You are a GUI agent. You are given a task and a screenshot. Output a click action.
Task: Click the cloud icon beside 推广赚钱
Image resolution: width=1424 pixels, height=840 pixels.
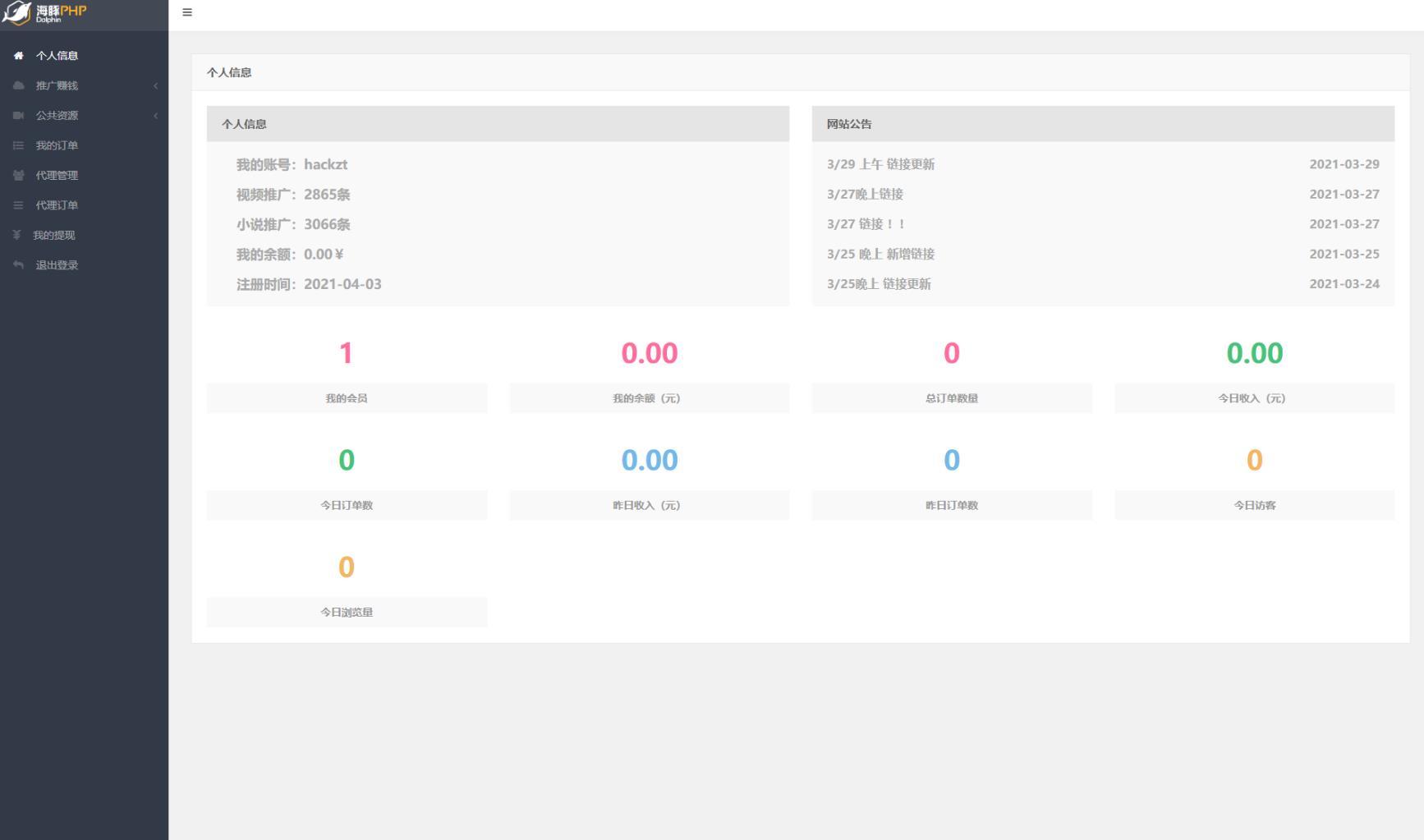click(19, 85)
